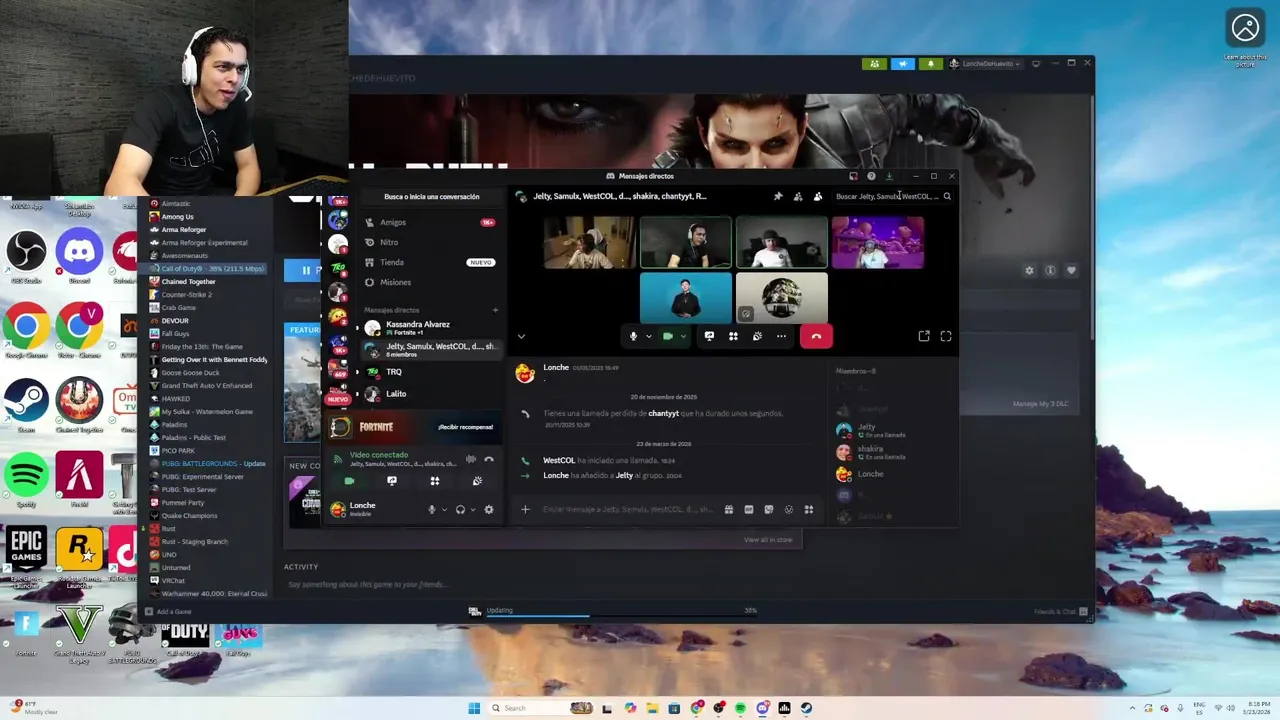1280x720 pixels.
Task: Pop out the call into a separate window
Action: click(x=924, y=336)
